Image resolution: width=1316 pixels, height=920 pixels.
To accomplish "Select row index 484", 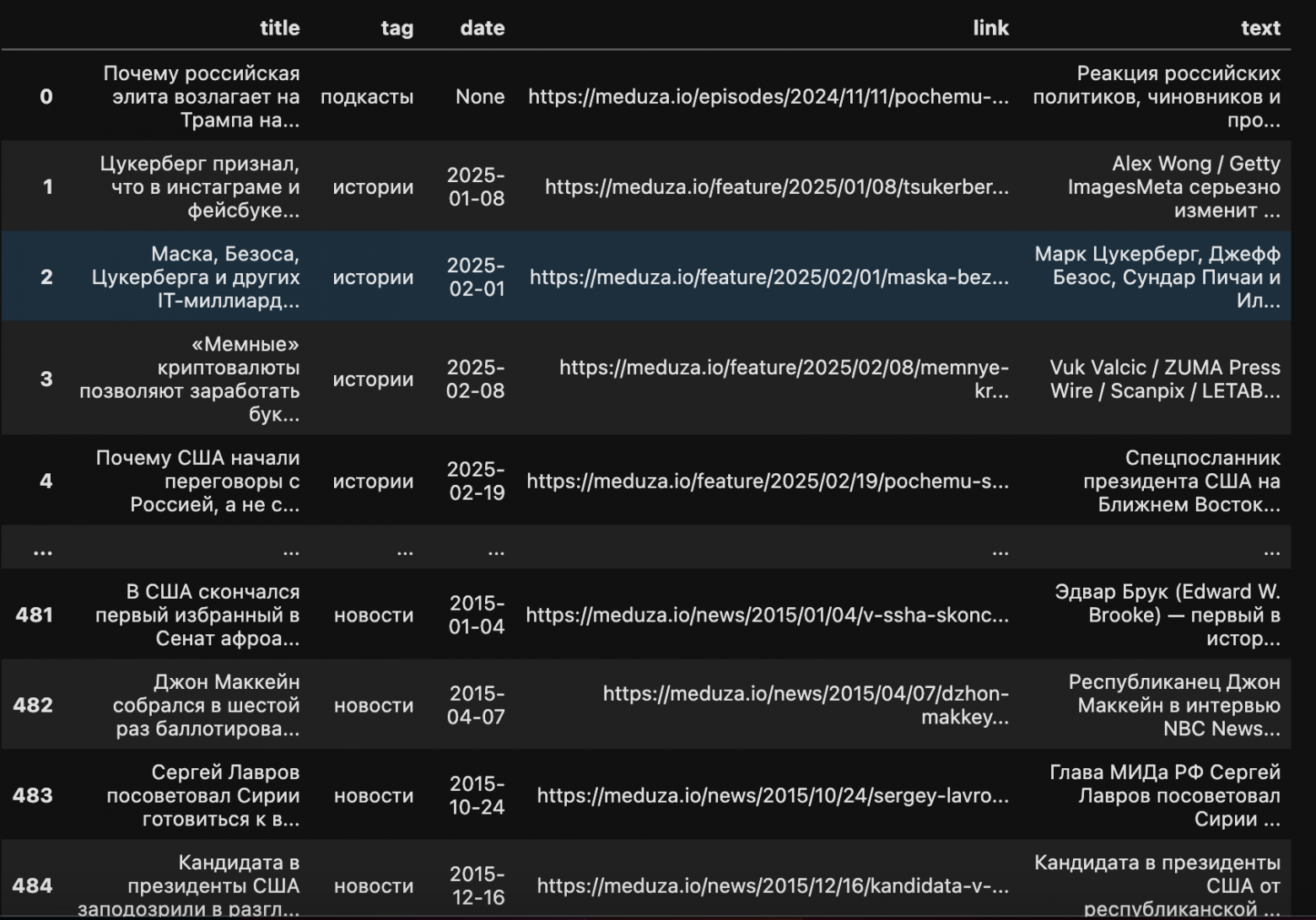I will tap(33, 885).
